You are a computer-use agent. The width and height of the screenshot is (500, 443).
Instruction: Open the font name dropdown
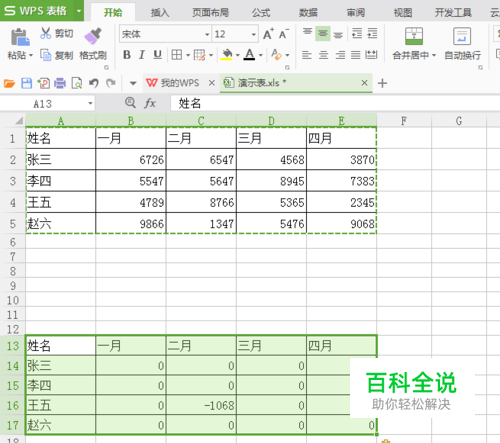(x=207, y=34)
